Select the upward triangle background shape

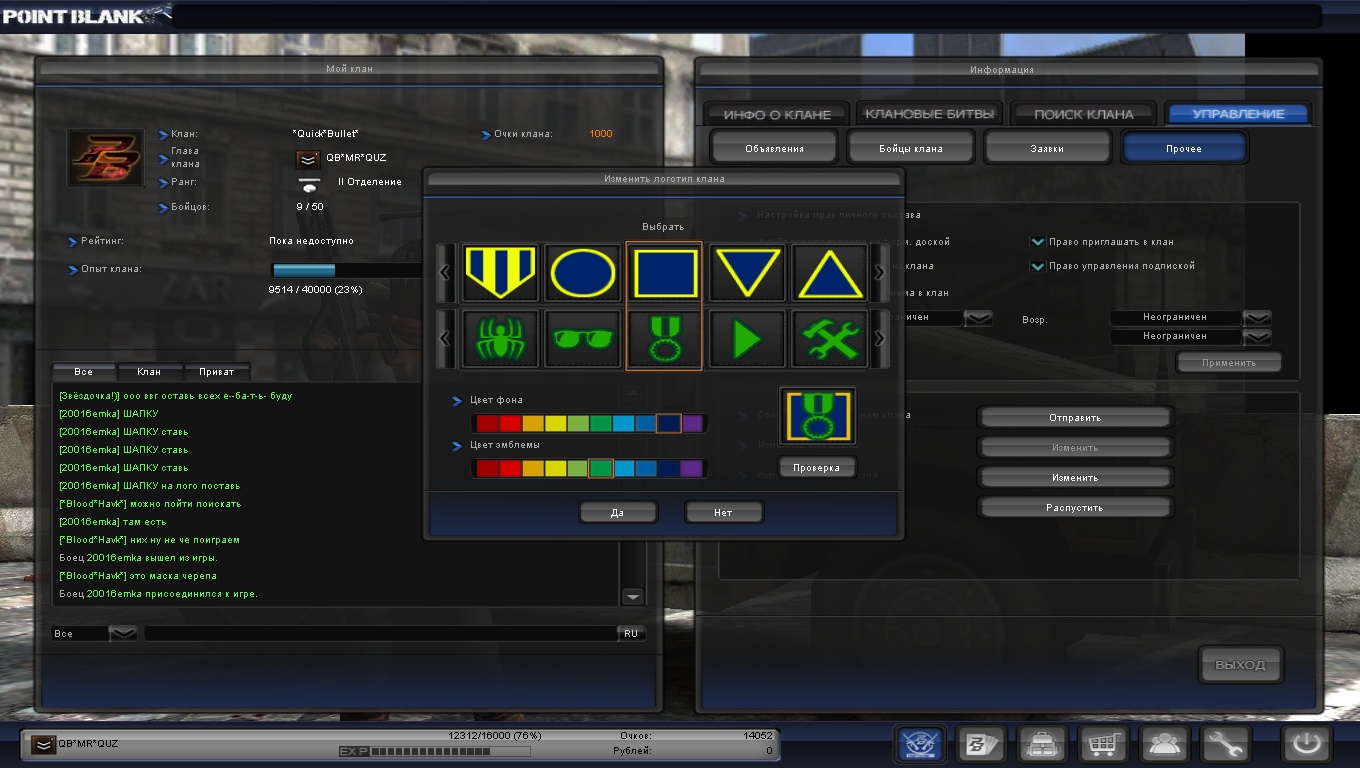click(832, 273)
